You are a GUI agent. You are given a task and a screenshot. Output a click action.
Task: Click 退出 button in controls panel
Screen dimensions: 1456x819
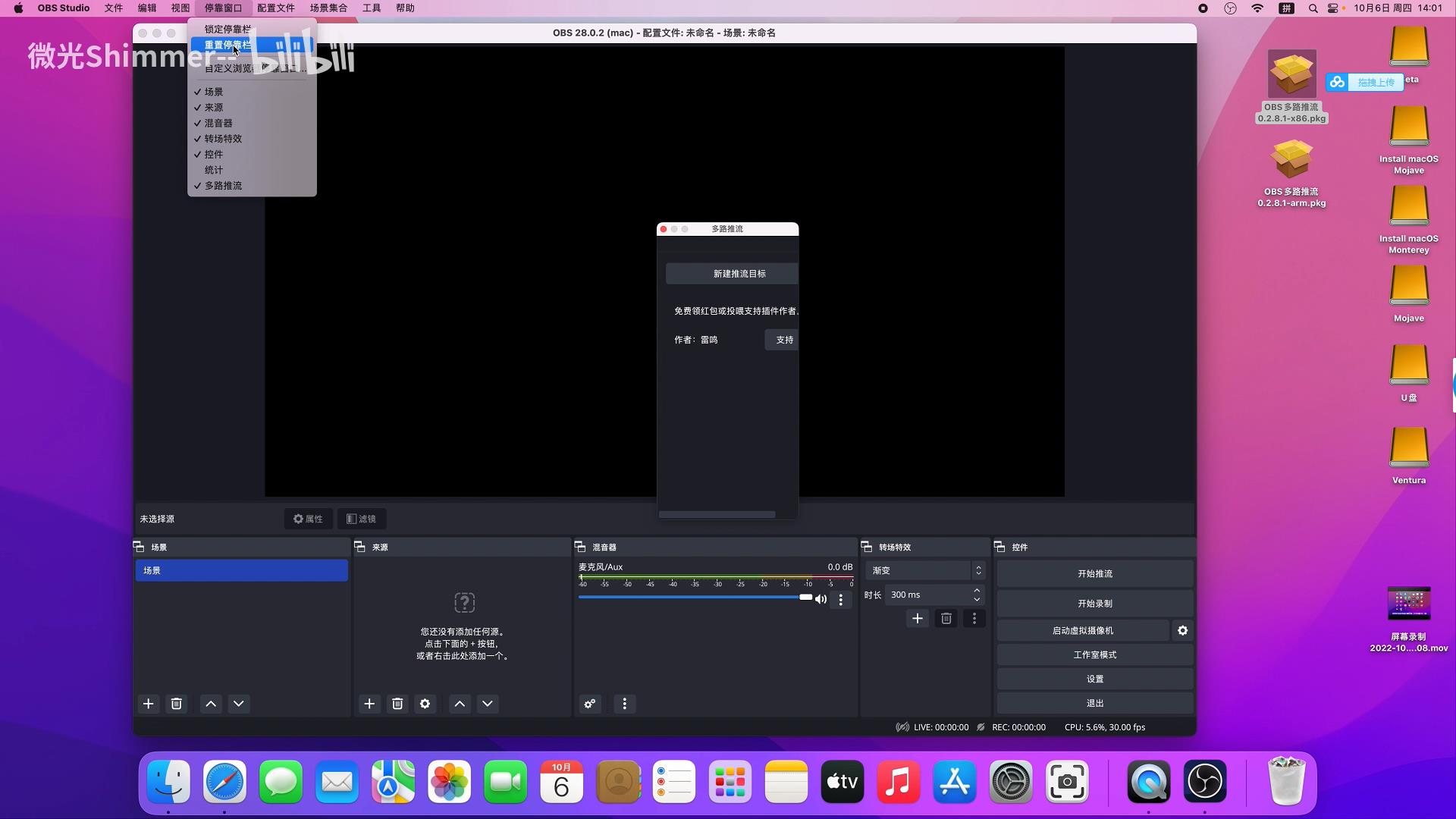click(1095, 704)
